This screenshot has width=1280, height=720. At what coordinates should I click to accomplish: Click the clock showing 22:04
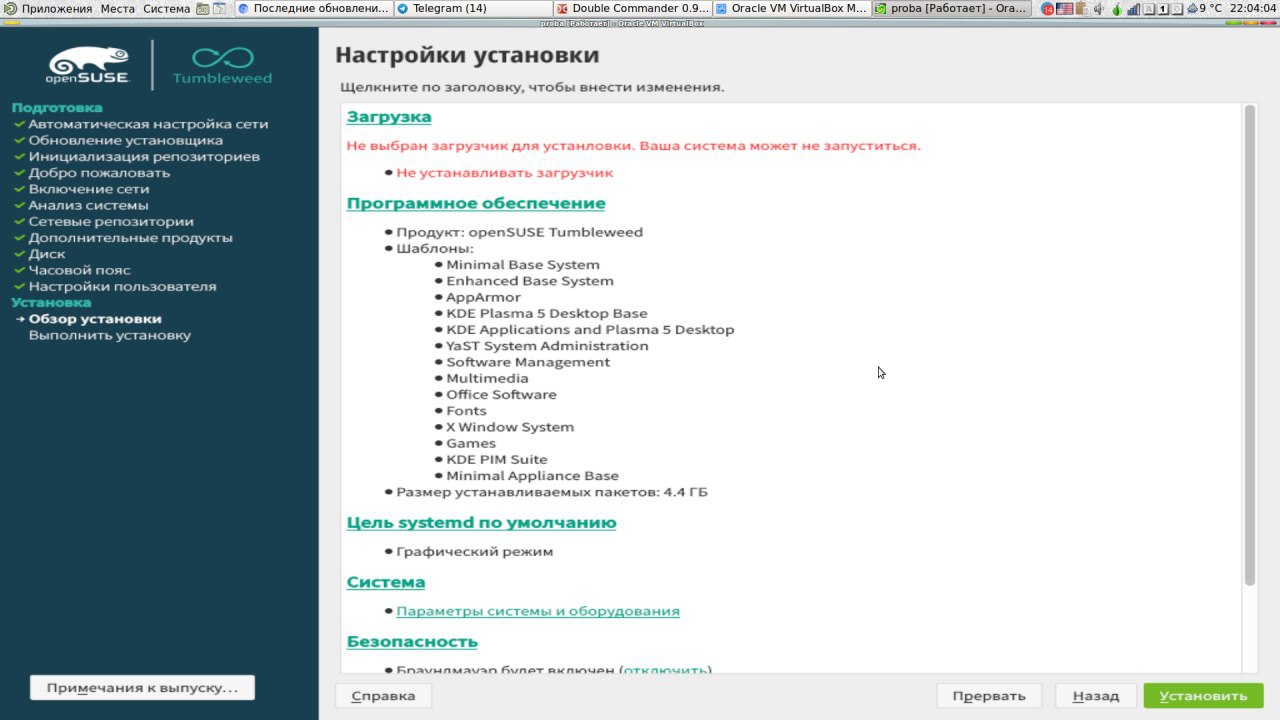click(1253, 9)
